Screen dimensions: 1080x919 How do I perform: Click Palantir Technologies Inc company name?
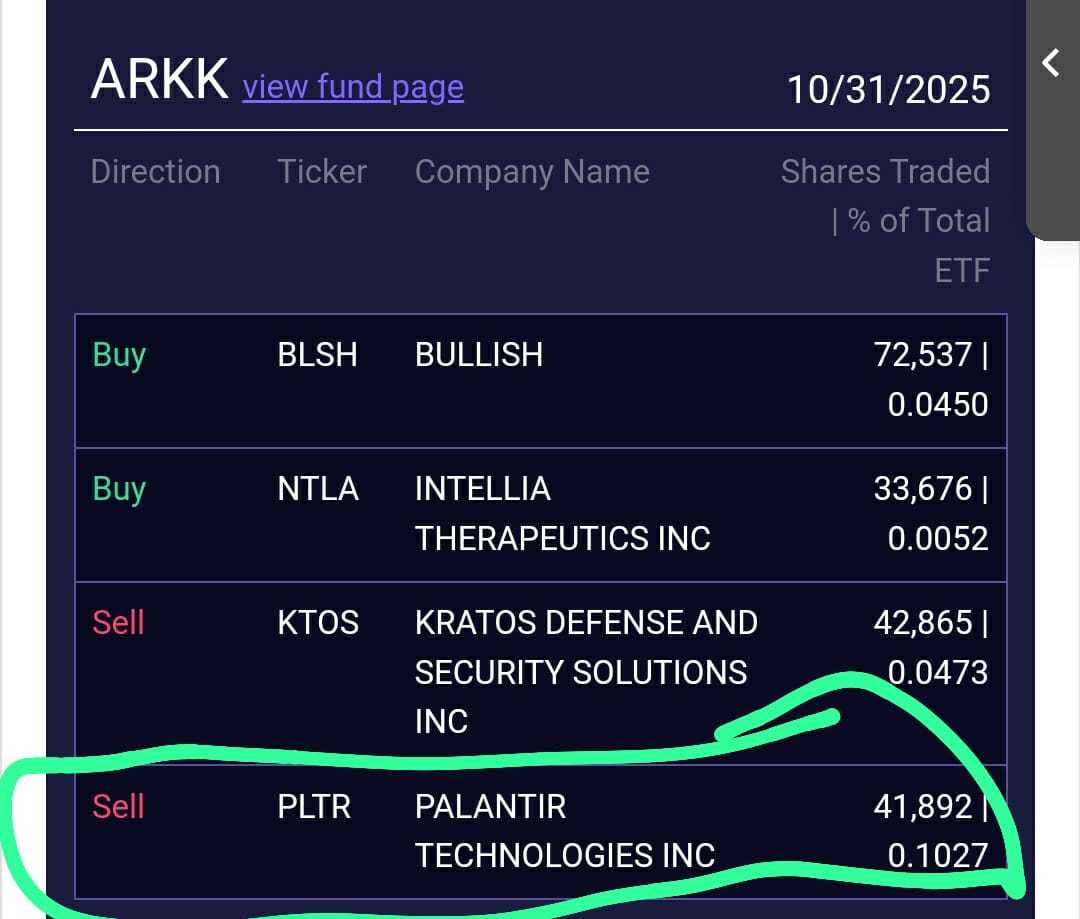[565, 831]
